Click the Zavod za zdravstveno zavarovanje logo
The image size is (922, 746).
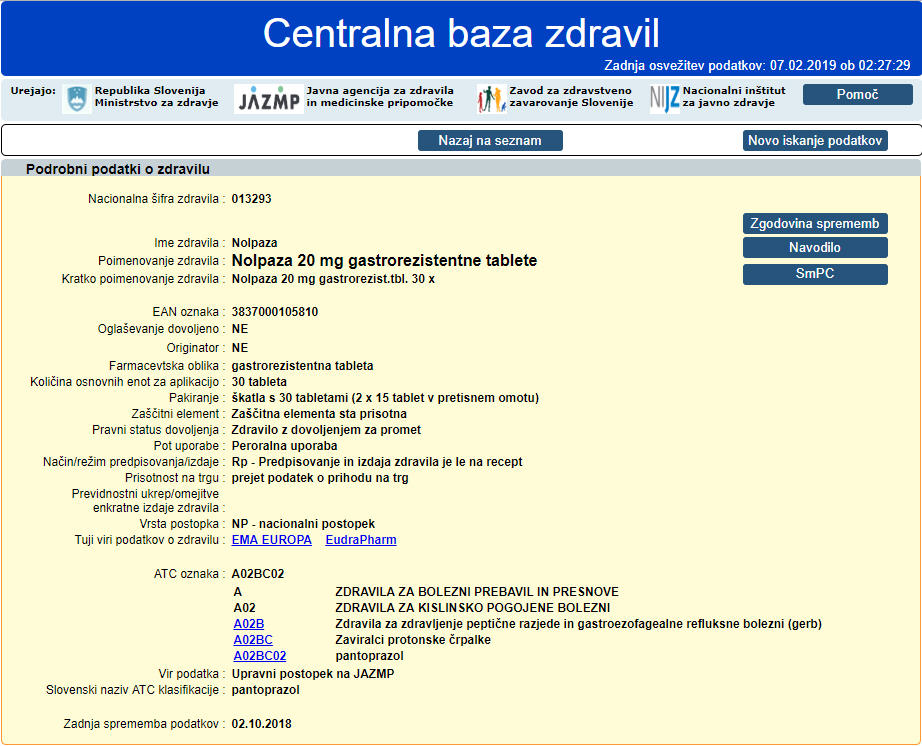492,99
